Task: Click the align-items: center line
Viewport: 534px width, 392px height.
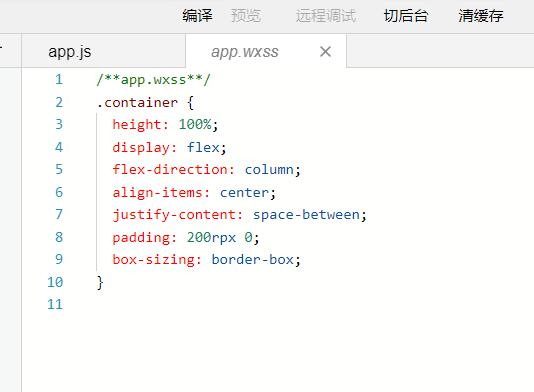Action: tap(194, 192)
